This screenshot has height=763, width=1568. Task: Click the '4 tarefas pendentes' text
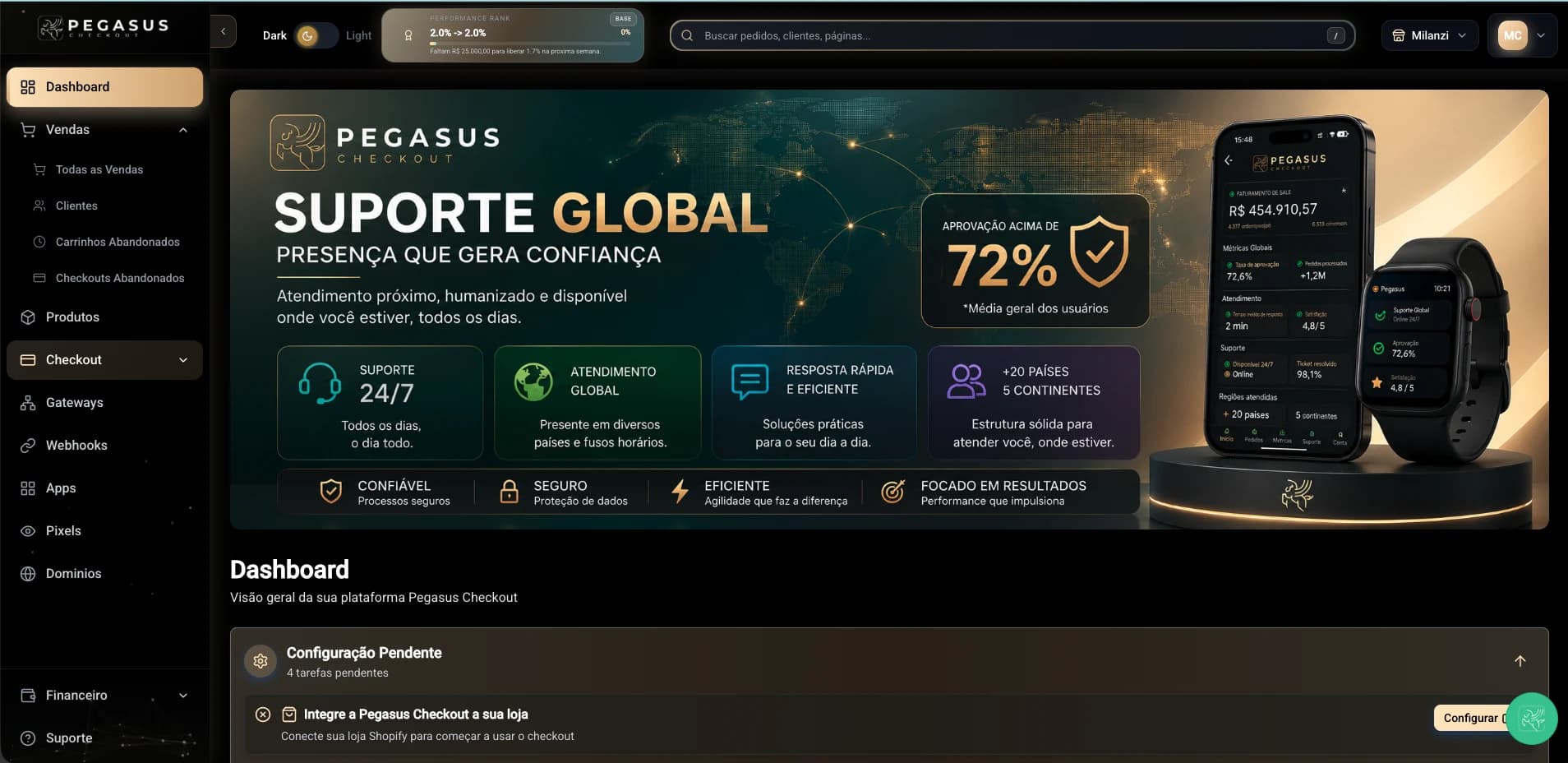coord(338,673)
